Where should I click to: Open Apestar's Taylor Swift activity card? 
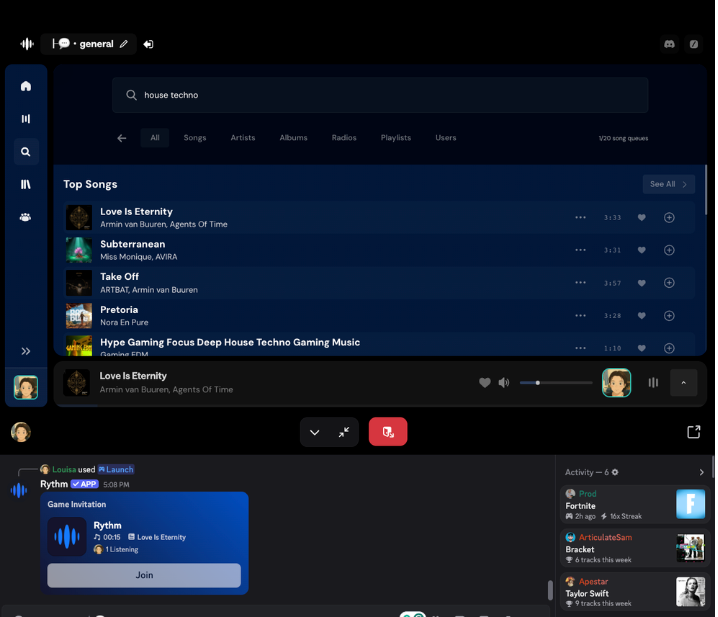pyautogui.click(x=635, y=591)
